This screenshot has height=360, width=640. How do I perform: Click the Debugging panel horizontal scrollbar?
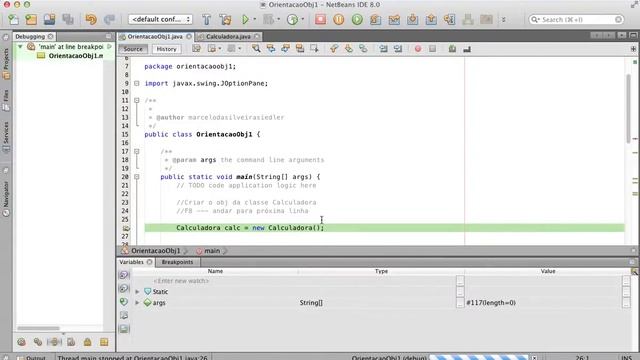[x=38, y=328]
